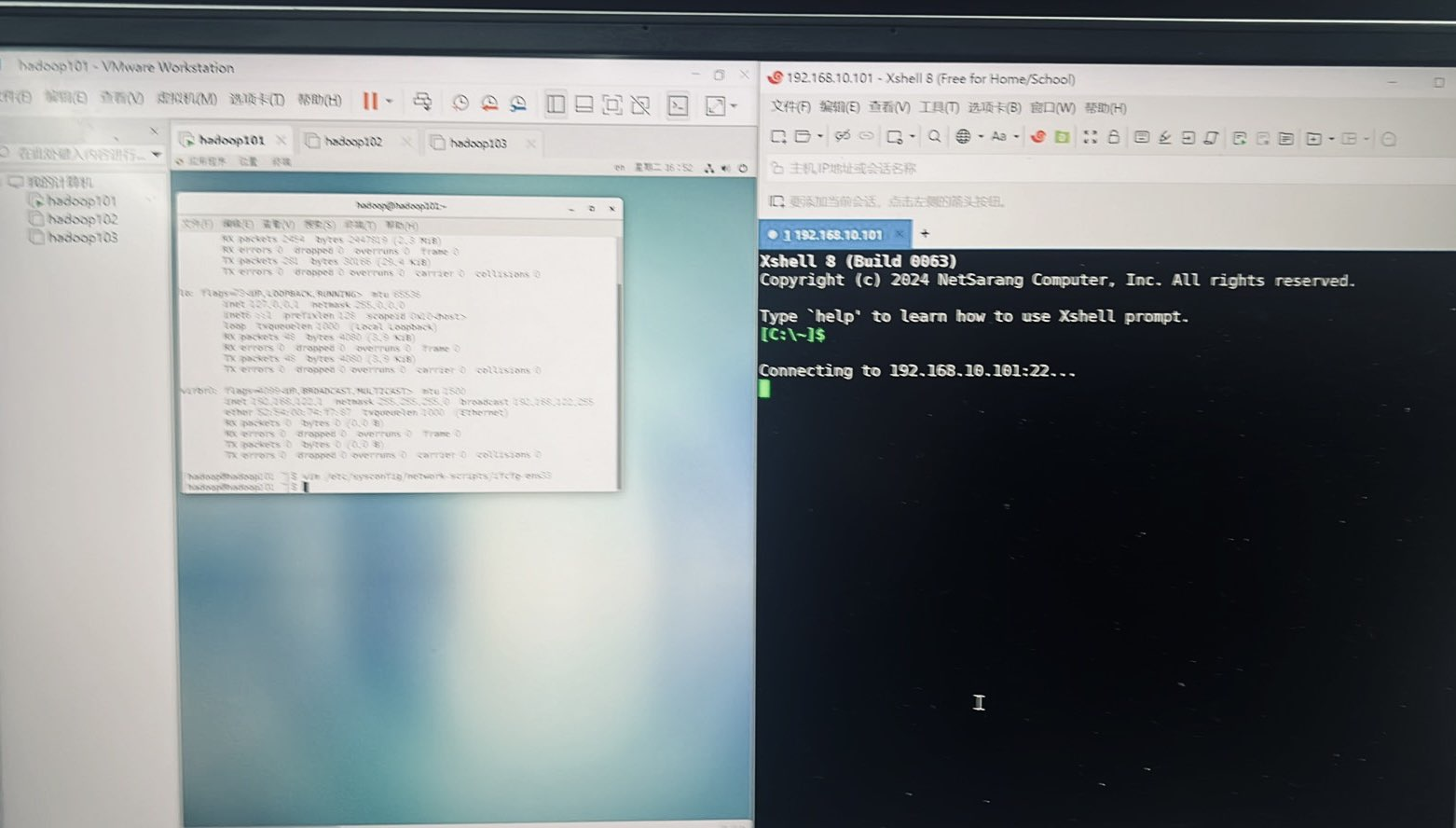Launch Xftp via the green Xshell icon
The image size is (1456, 828).
(1062, 137)
